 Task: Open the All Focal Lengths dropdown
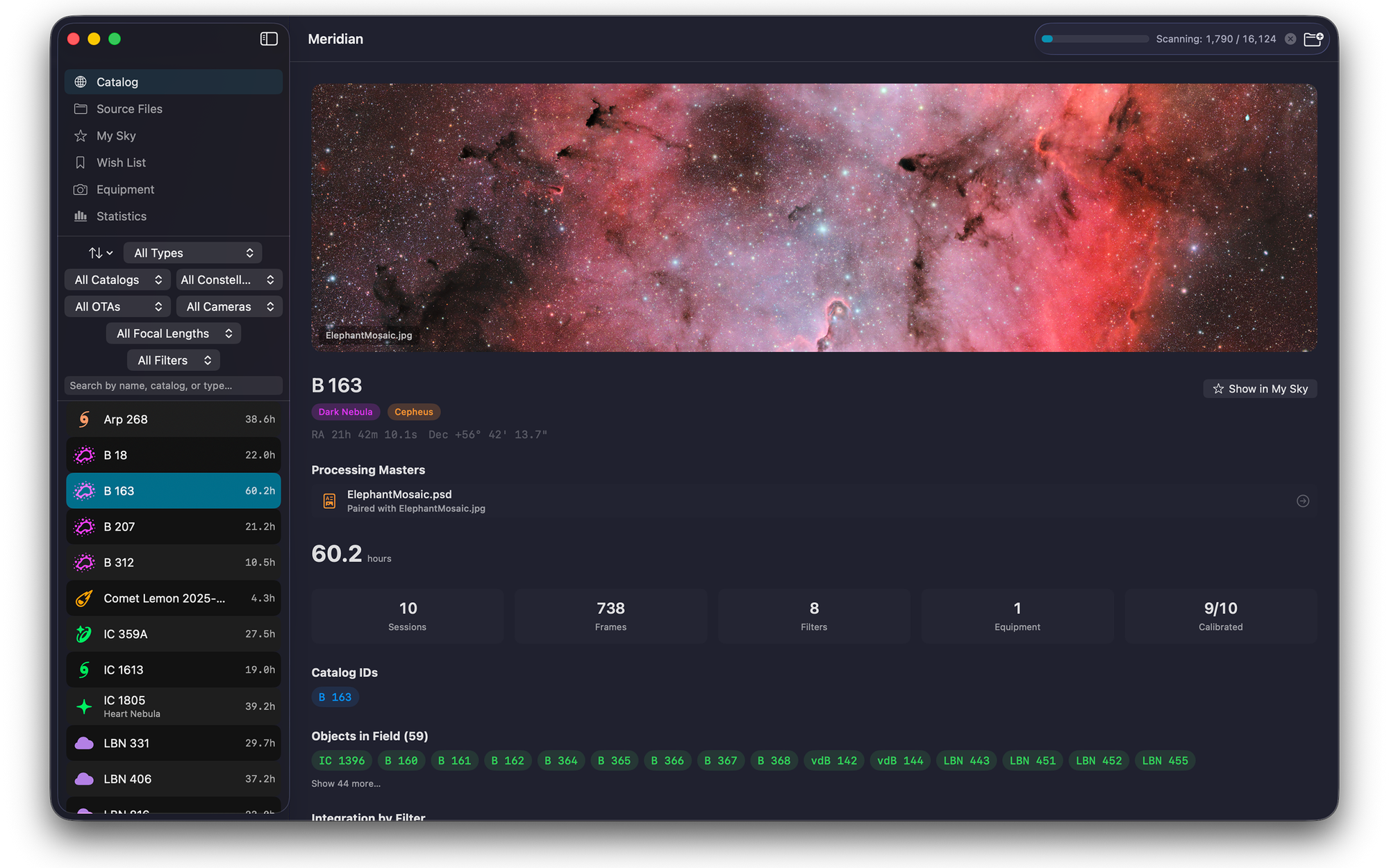tap(174, 333)
